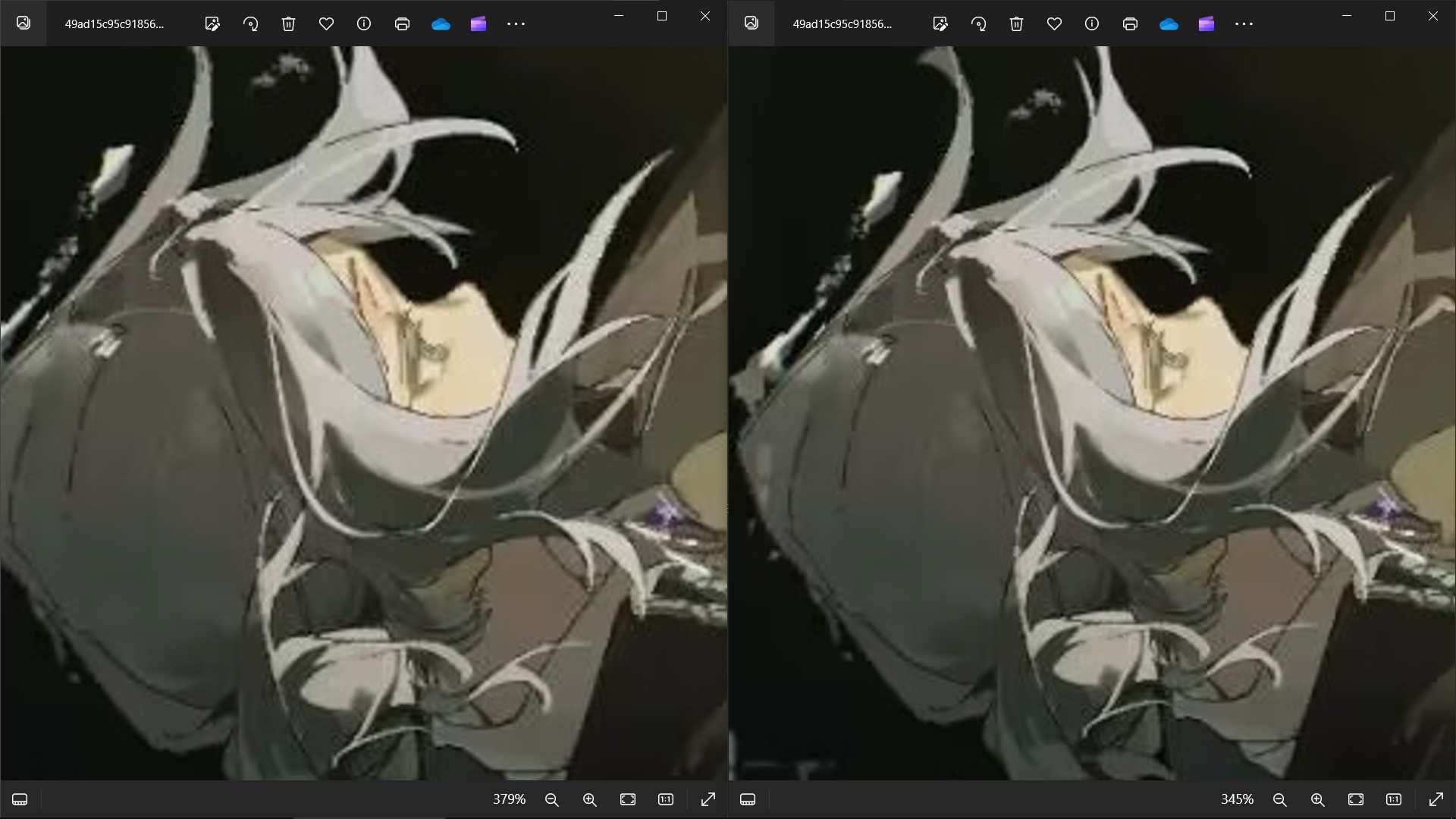Show file info in left window
Screen dimensions: 1456x819
[x=364, y=24]
